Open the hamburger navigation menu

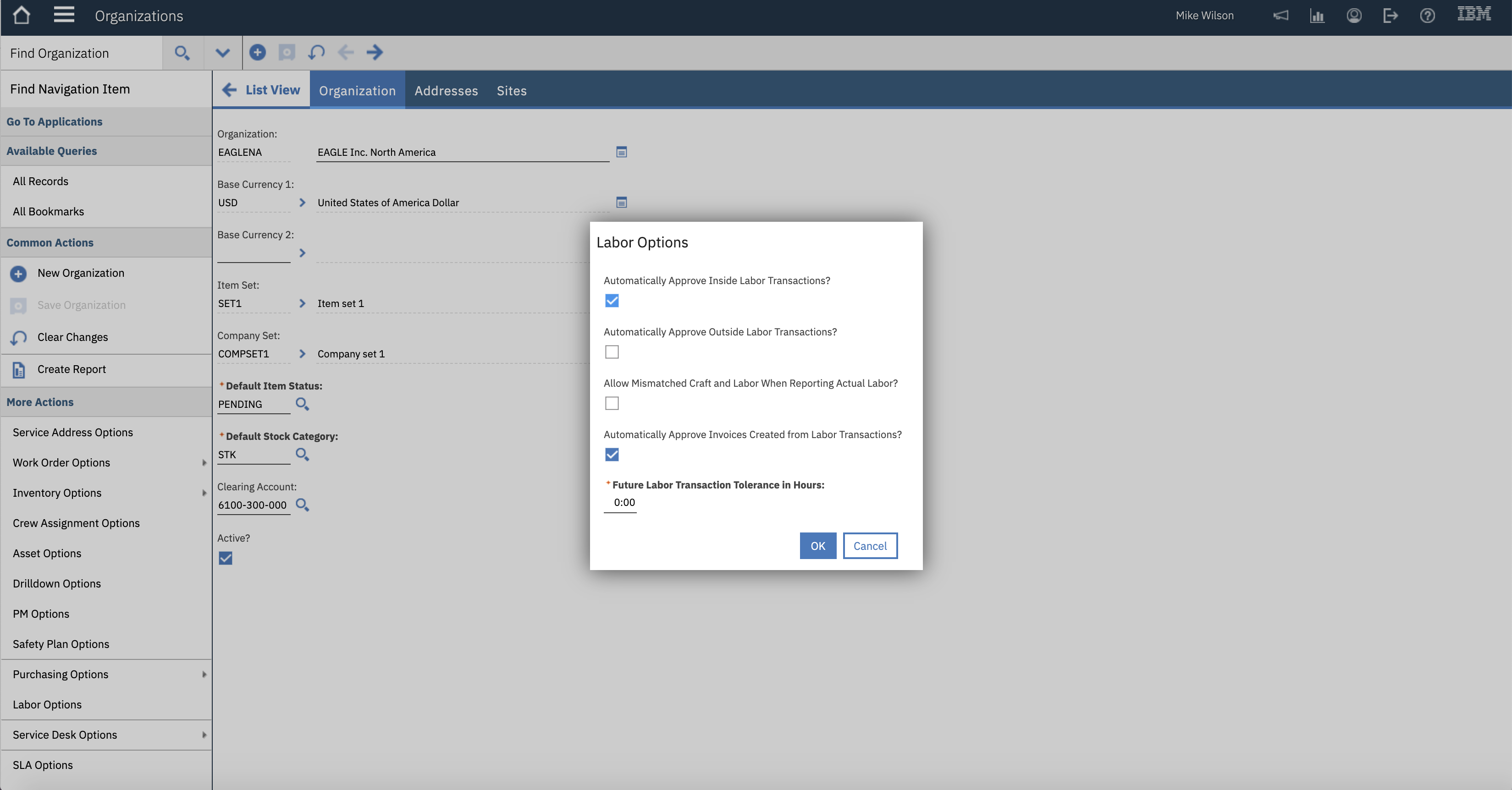(64, 15)
